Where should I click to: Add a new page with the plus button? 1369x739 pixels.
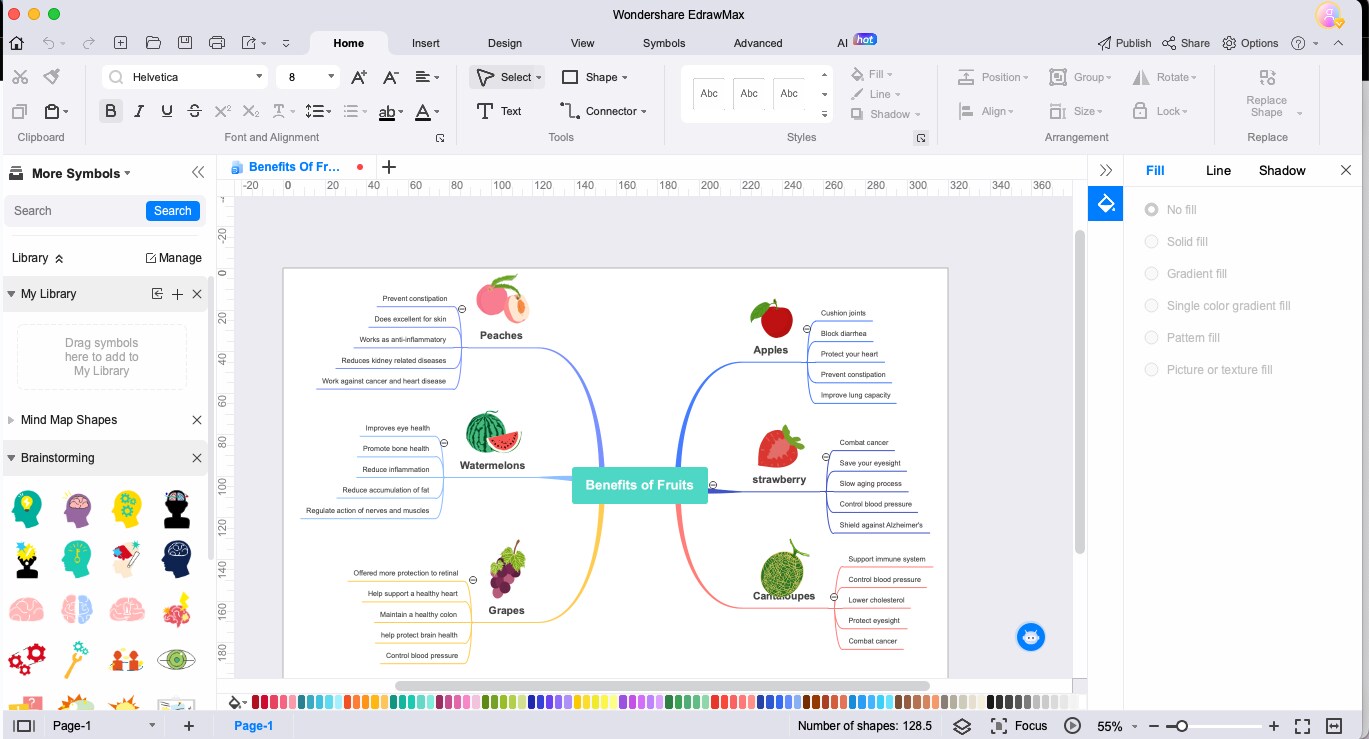pyautogui.click(x=188, y=726)
